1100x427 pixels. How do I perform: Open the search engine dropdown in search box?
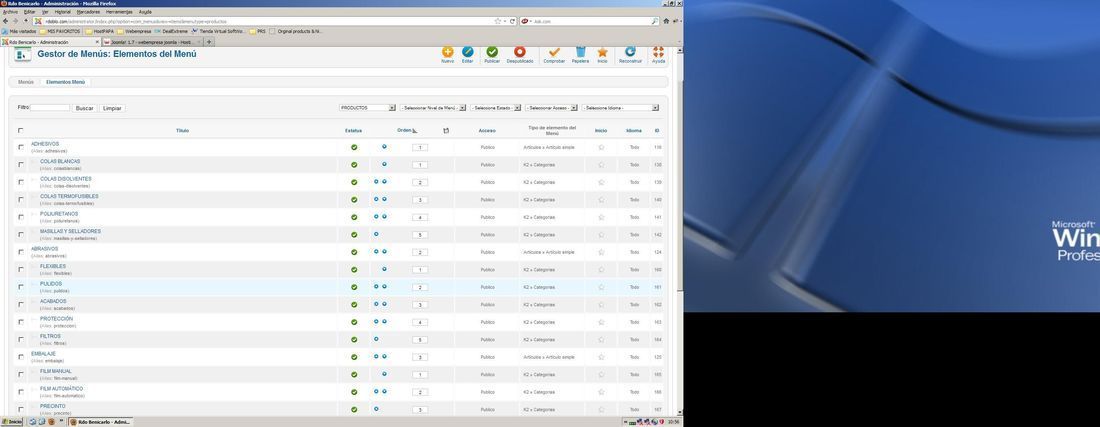pyautogui.click(x=525, y=21)
